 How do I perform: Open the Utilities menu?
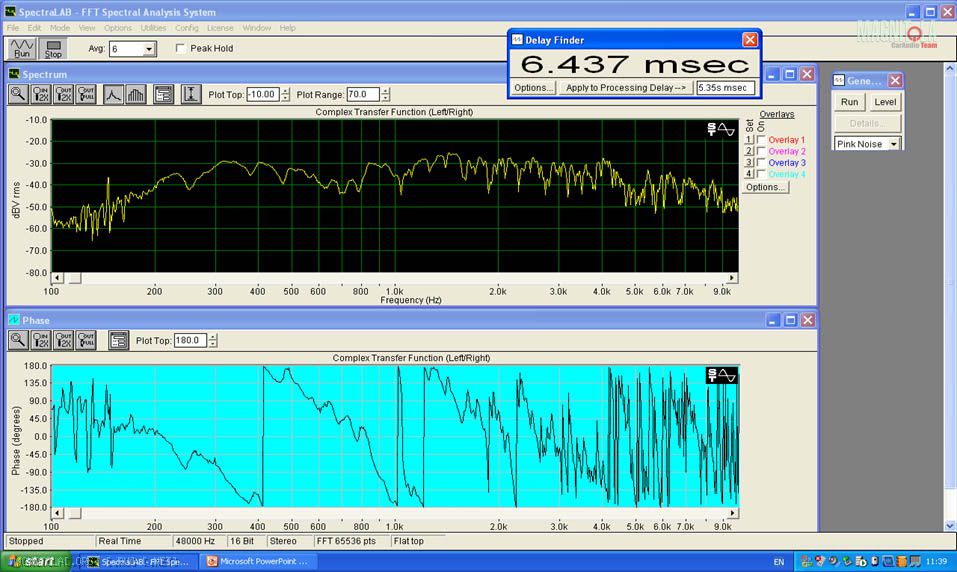point(153,28)
